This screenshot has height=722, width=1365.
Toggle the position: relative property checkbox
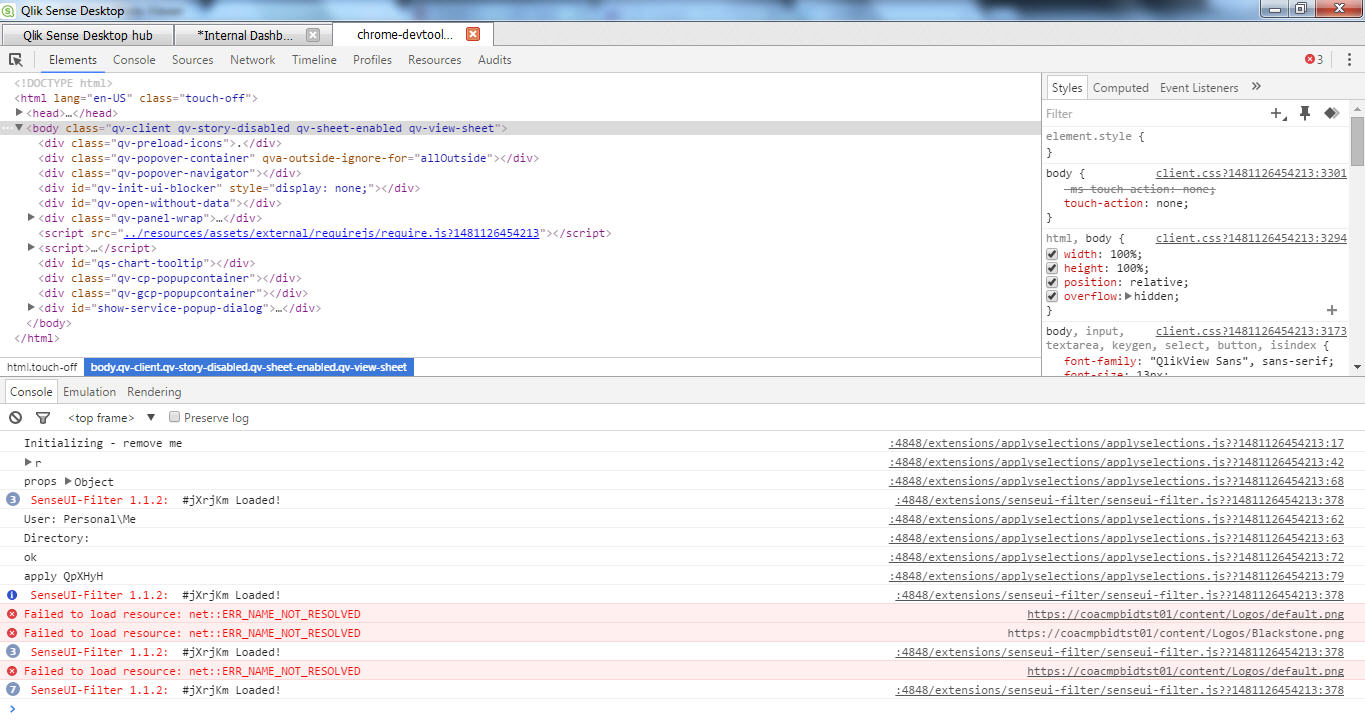tap(1052, 282)
